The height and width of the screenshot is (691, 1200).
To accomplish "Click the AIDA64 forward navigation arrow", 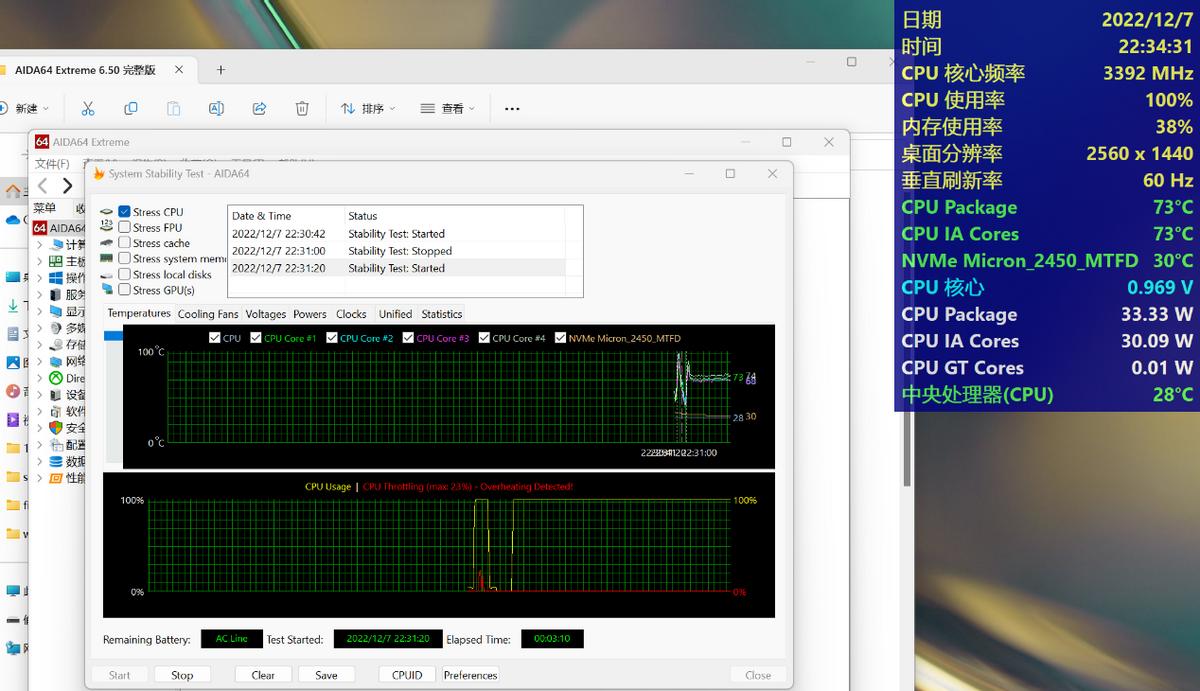I will click(x=67, y=186).
